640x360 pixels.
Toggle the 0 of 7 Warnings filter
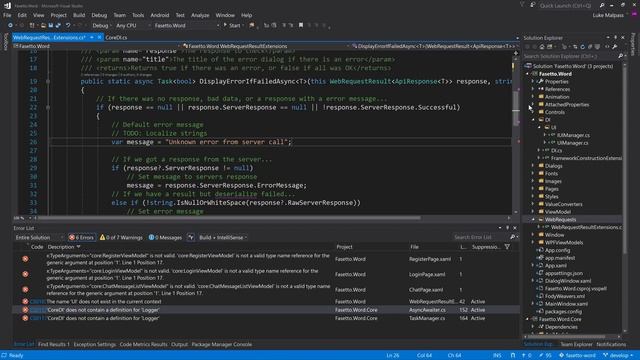point(121,238)
